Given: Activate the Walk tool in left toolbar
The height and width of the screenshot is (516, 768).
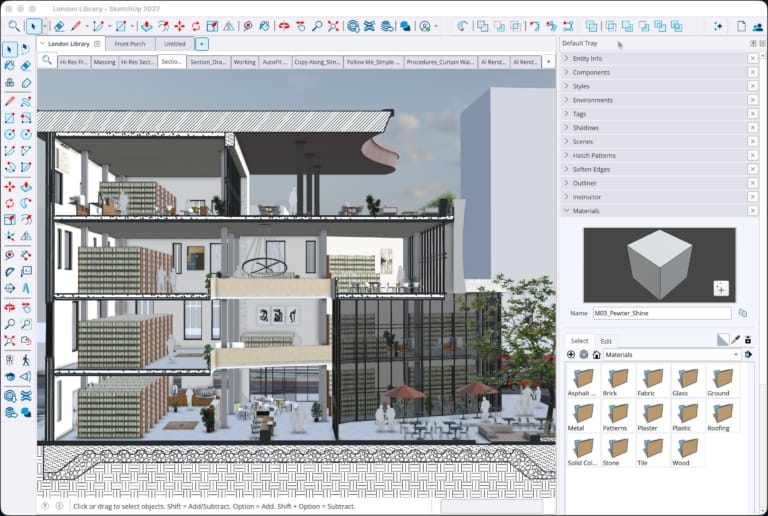Looking at the screenshot, I should [x=25, y=360].
